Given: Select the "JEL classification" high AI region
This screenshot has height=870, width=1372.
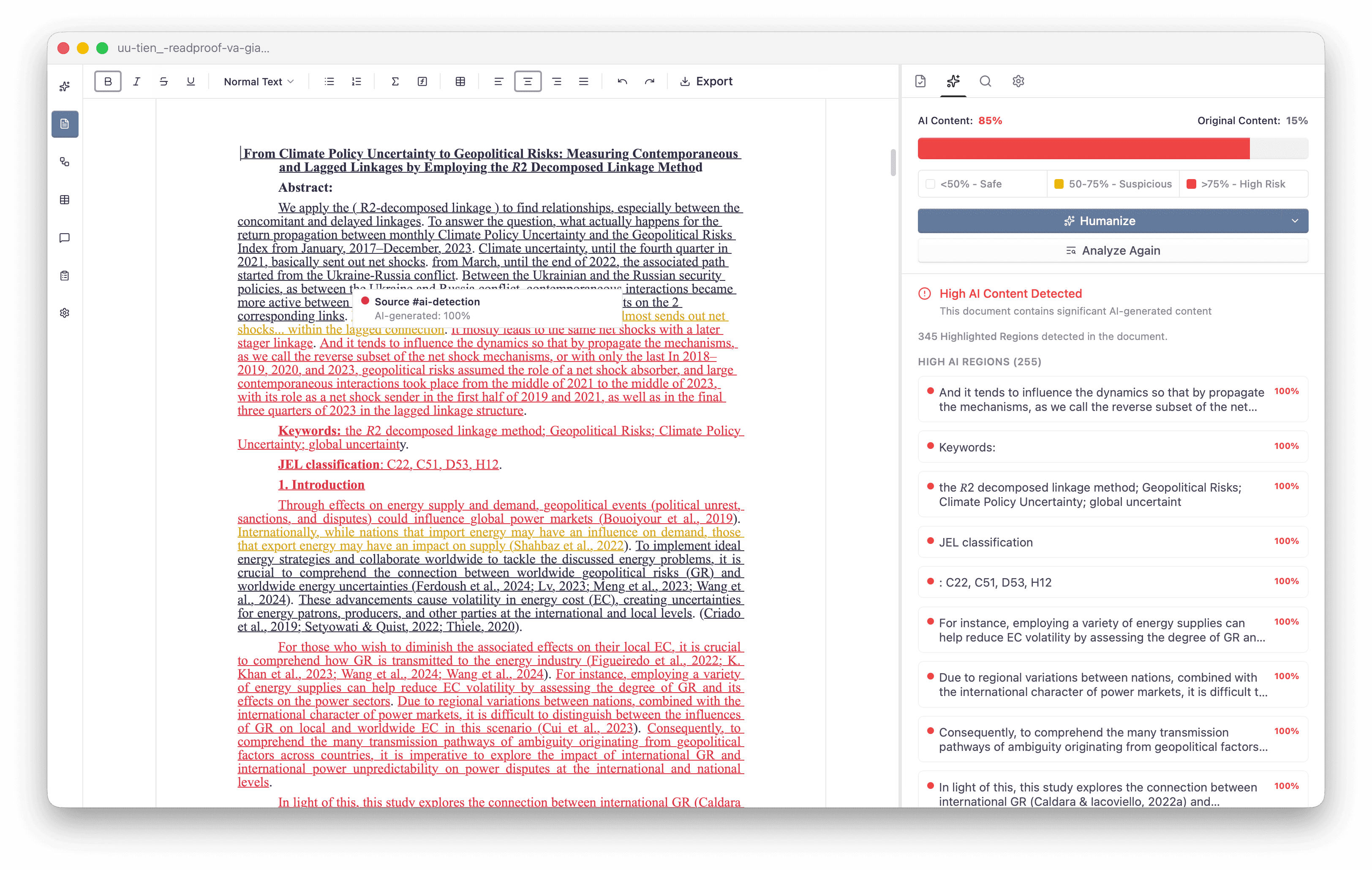Looking at the screenshot, I should point(1112,542).
